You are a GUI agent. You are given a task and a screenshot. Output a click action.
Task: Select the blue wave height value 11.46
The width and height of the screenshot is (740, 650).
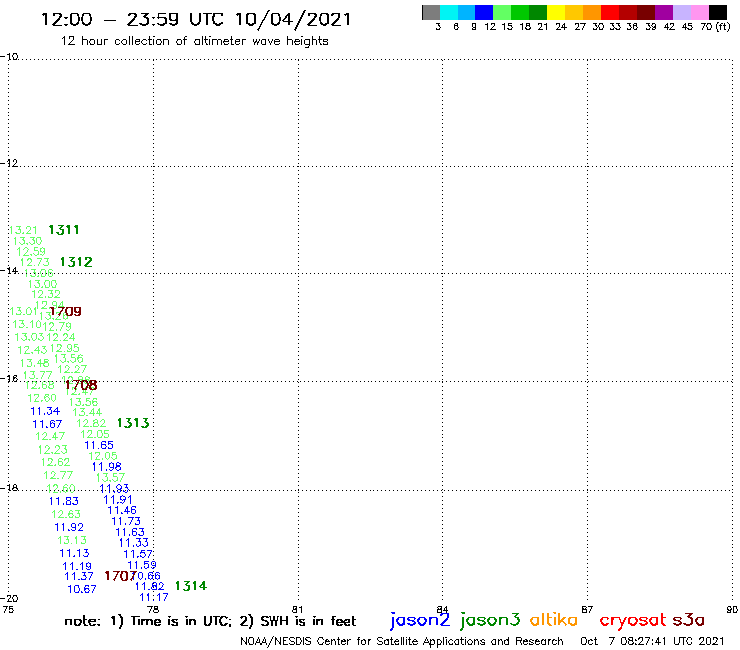122,510
